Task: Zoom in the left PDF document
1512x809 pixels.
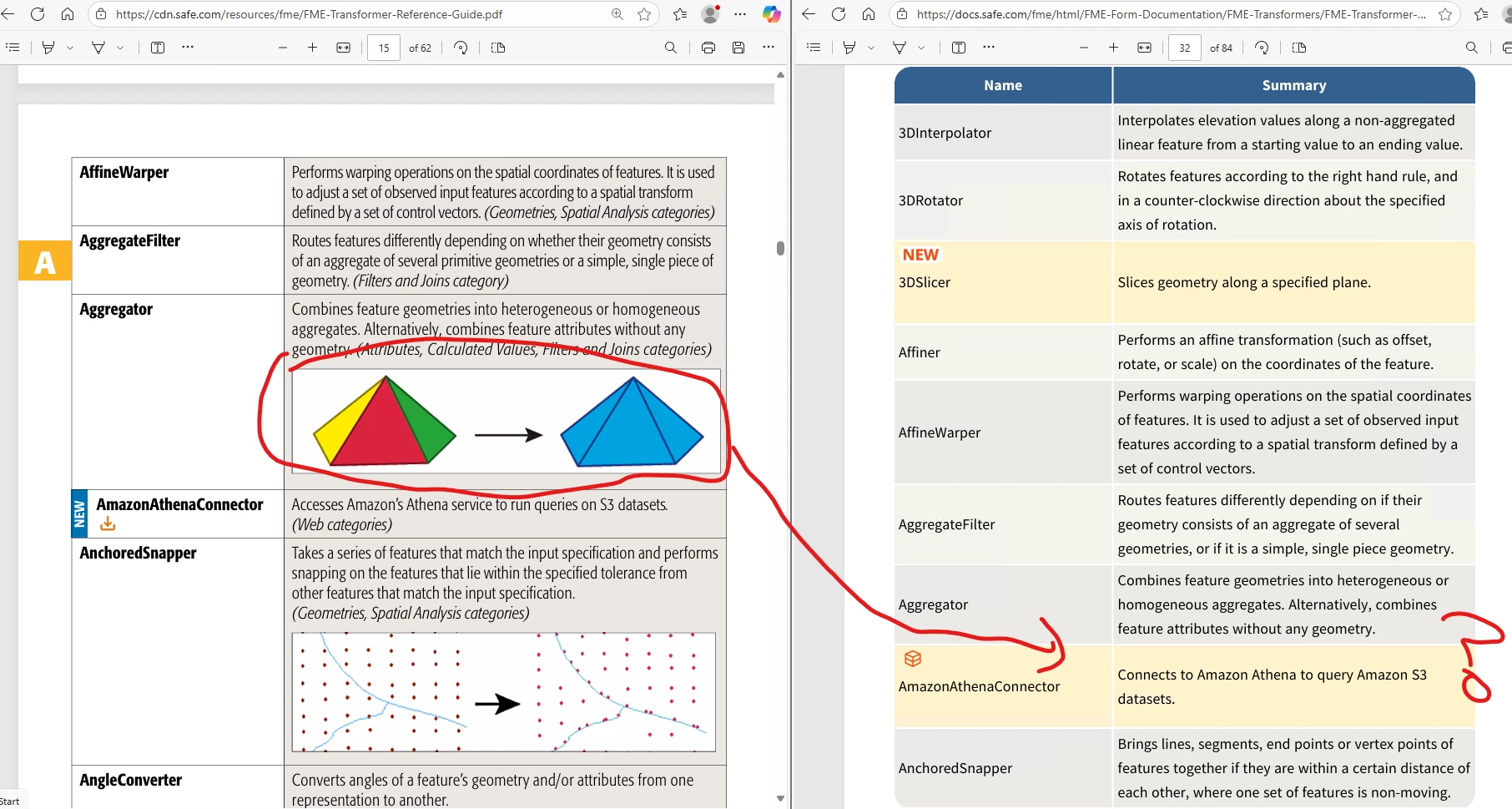Action: tap(312, 48)
